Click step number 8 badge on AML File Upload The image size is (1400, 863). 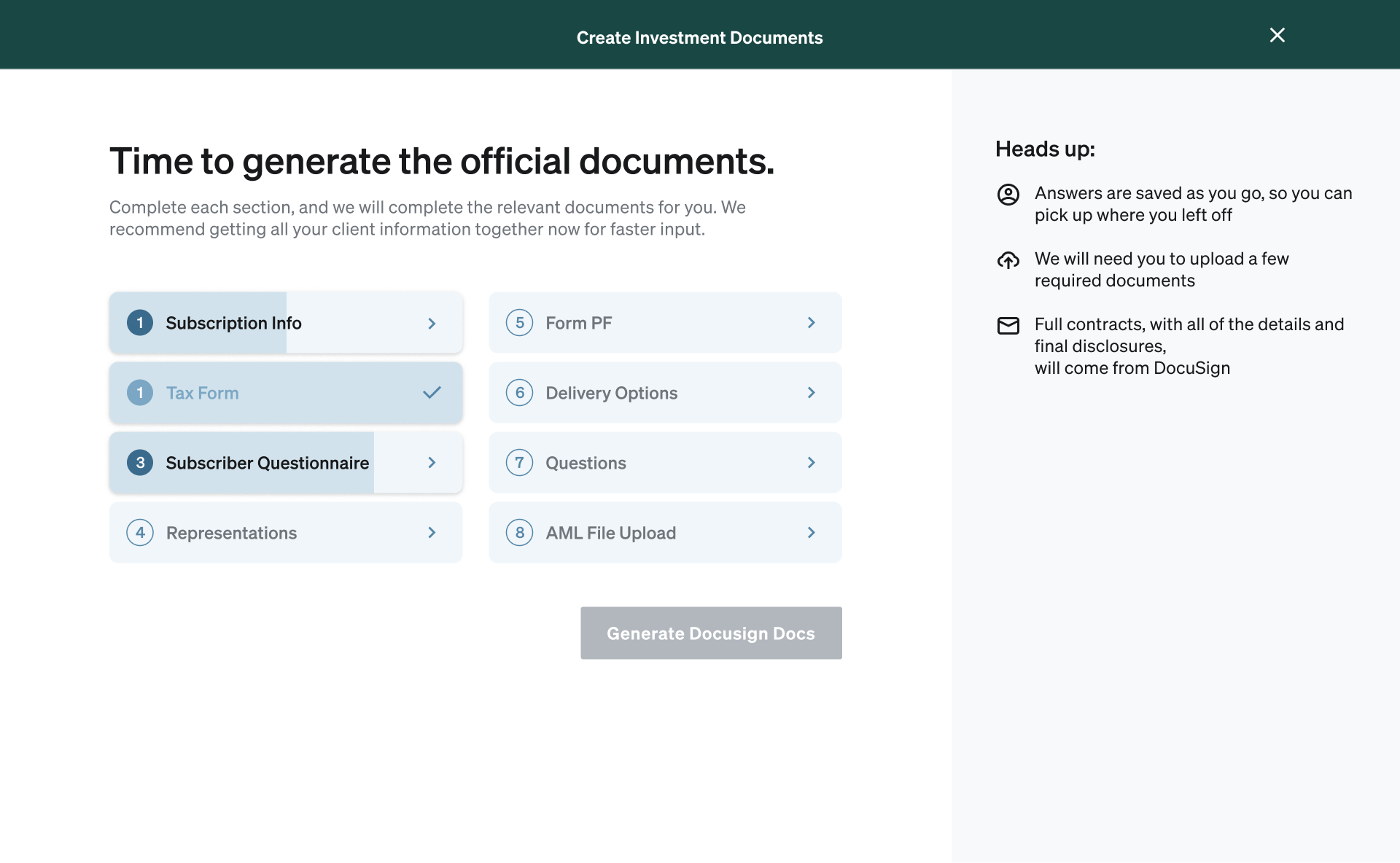click(519, 533)
